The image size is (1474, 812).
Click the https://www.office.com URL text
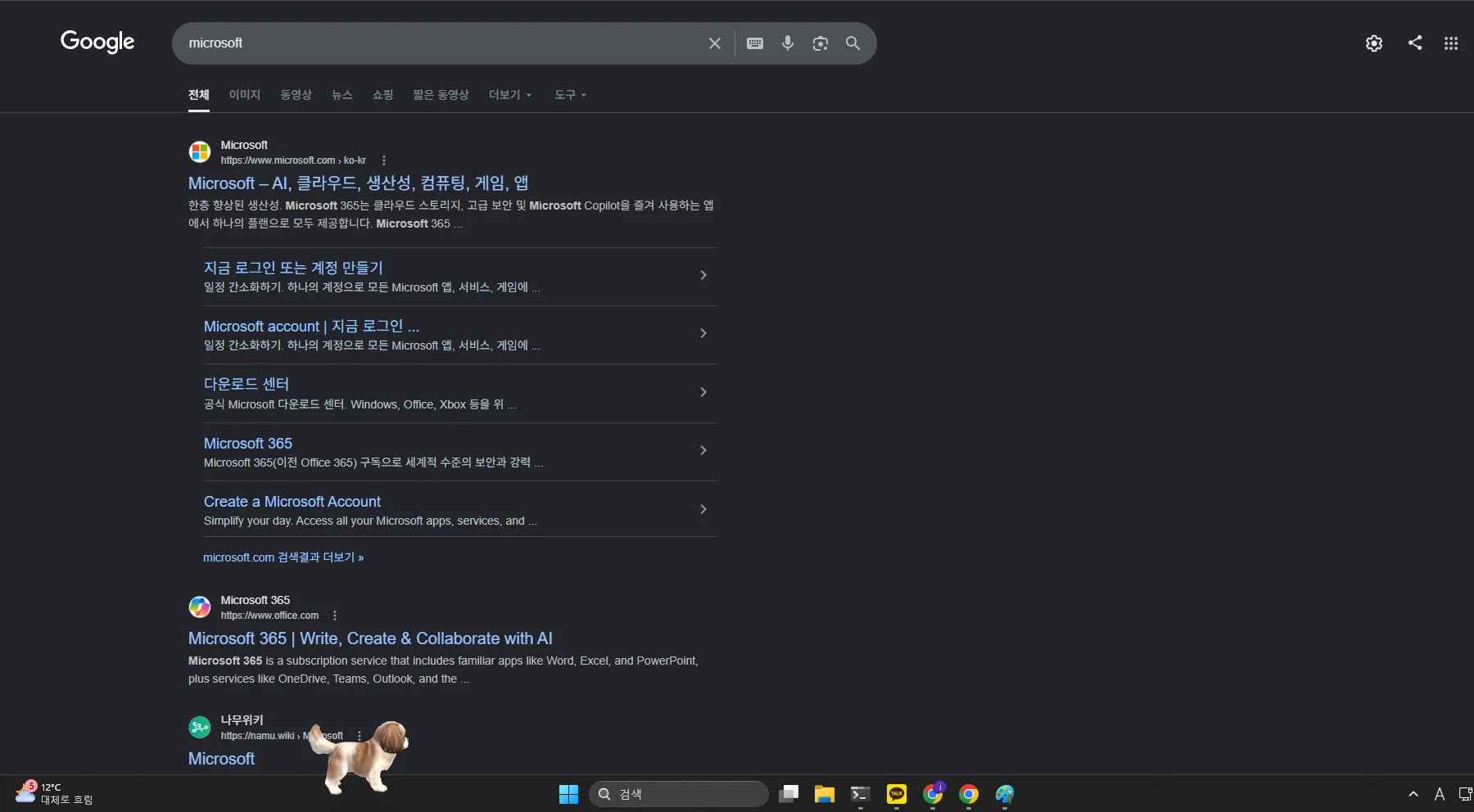269,616
